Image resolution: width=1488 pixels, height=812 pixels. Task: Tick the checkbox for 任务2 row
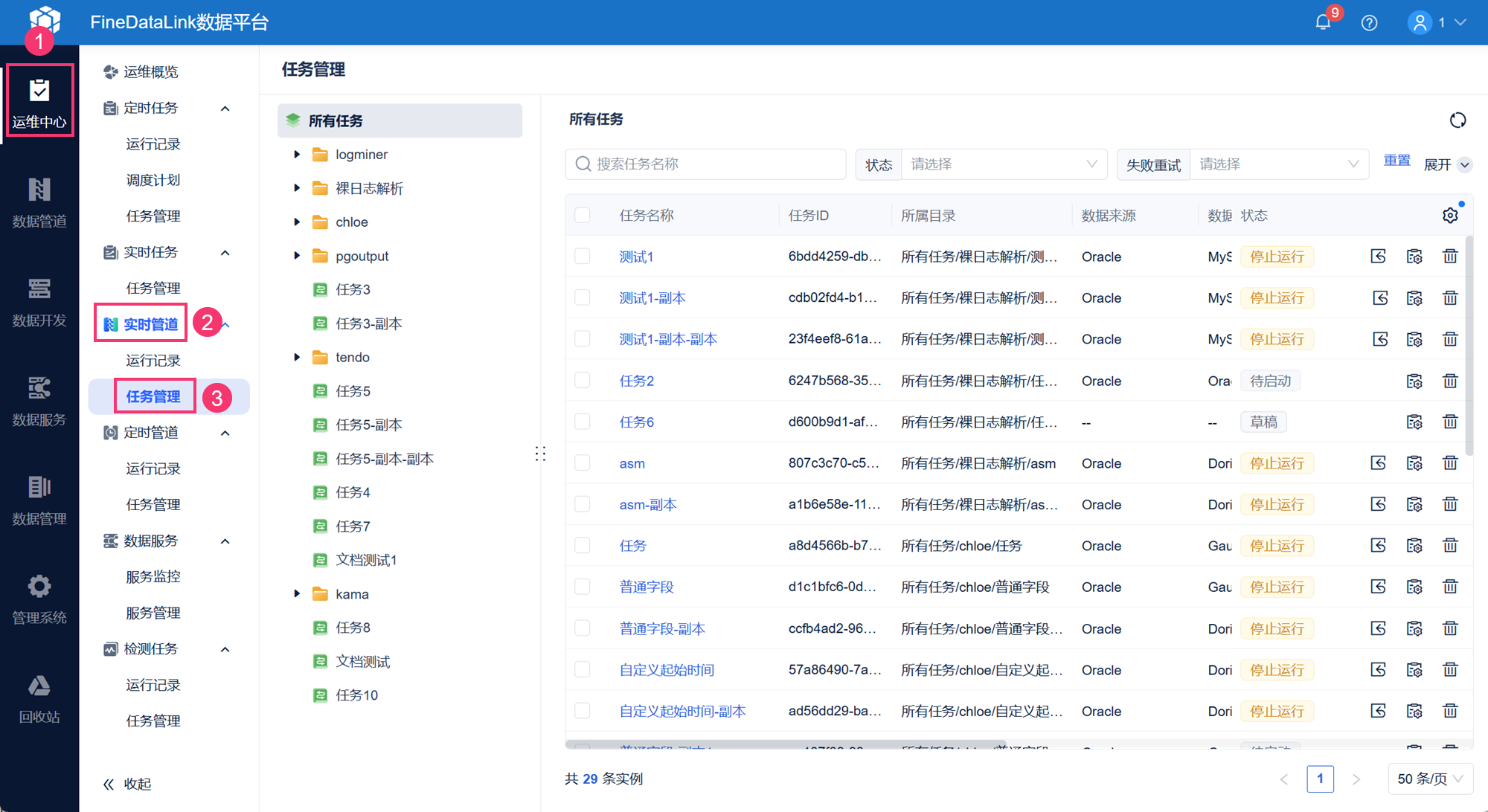click(583, 381)
